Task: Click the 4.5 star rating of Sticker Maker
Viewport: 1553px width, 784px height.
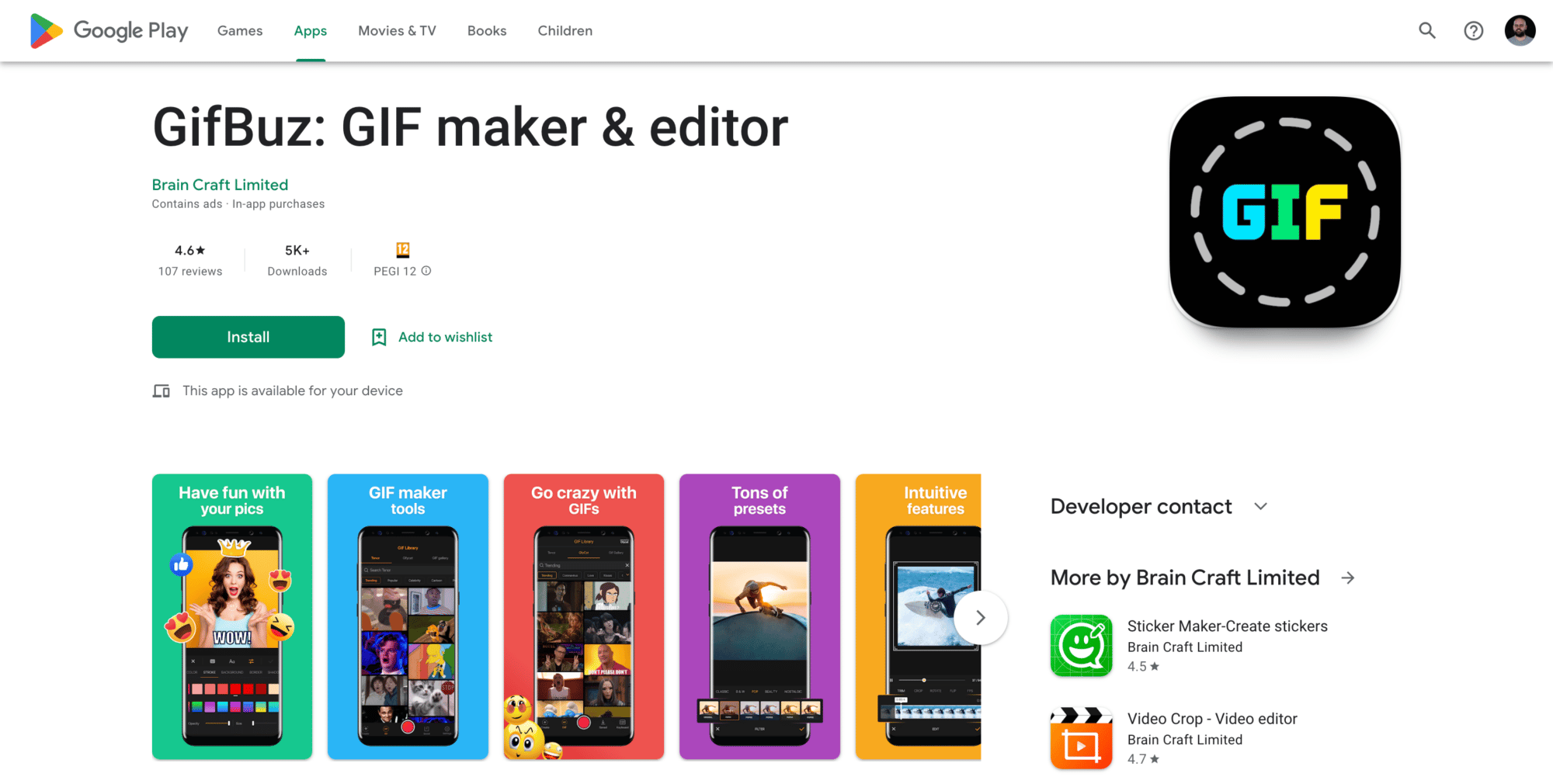Action: [x=1143, y=667]
